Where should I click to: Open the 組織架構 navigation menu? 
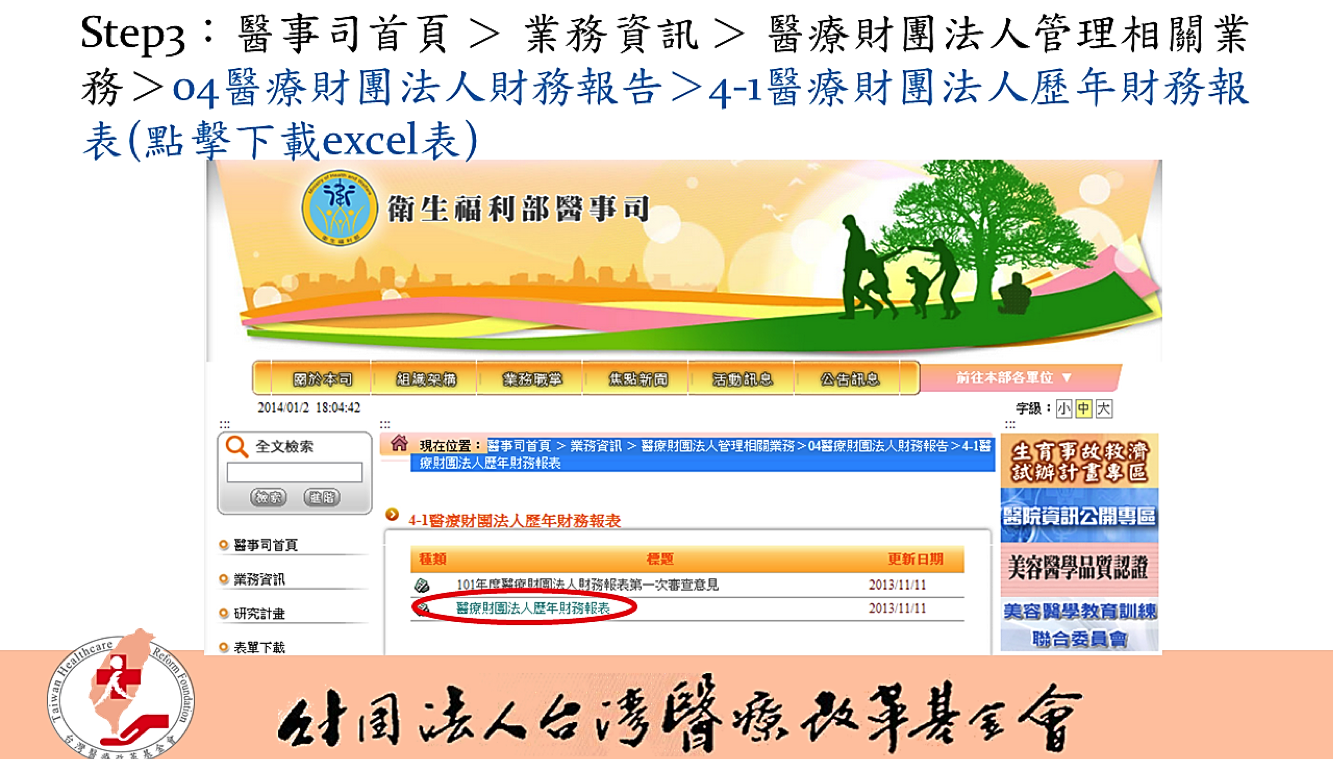point(427,379)
